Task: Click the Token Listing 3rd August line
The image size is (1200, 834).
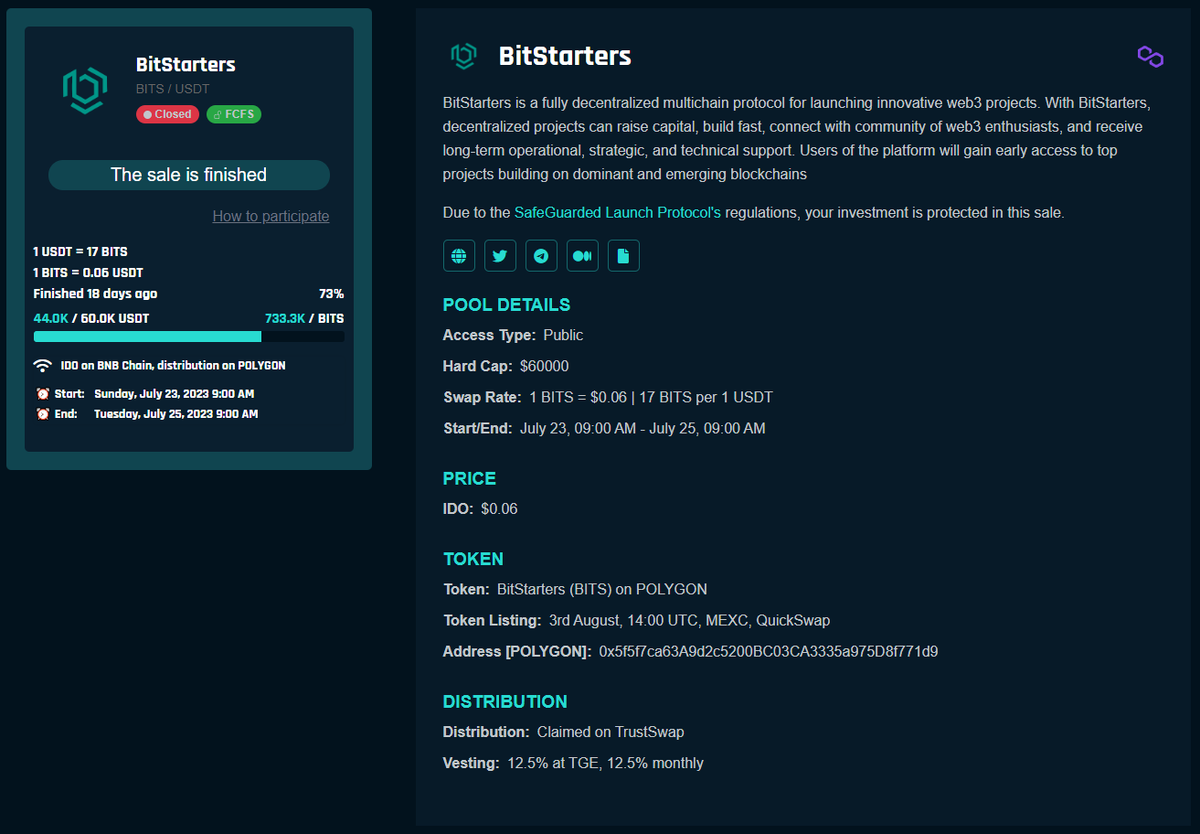Action: pyautogui.click(x=636, y=621)
